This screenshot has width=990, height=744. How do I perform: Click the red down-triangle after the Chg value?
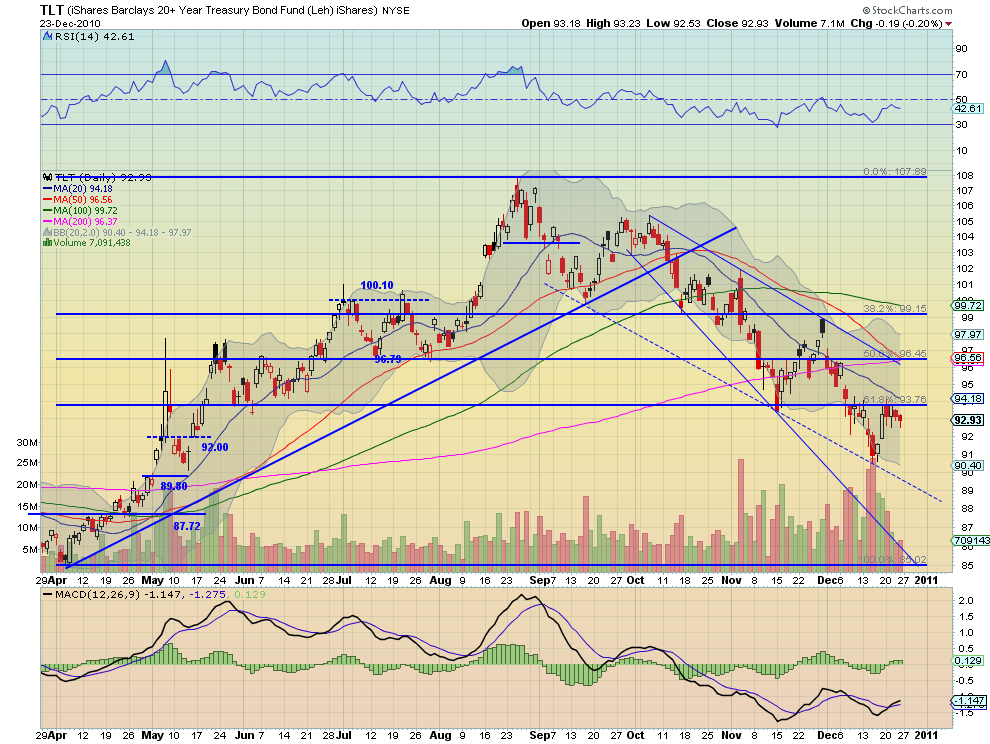point(949,24)
